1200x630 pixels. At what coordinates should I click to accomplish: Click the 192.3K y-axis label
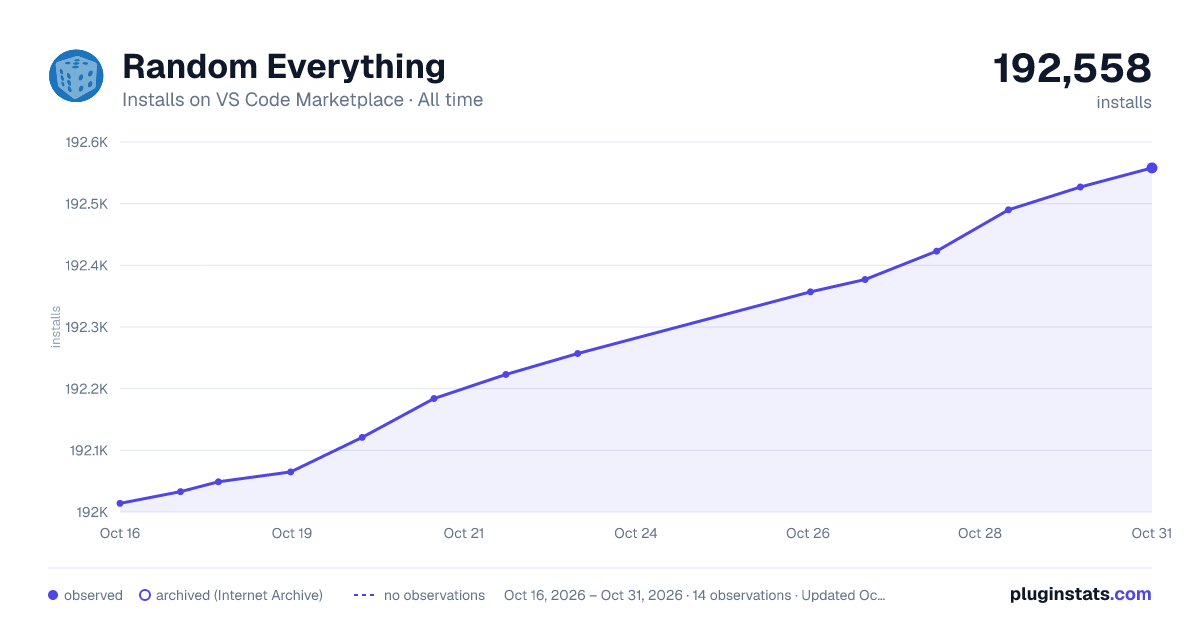coord(86,327)
